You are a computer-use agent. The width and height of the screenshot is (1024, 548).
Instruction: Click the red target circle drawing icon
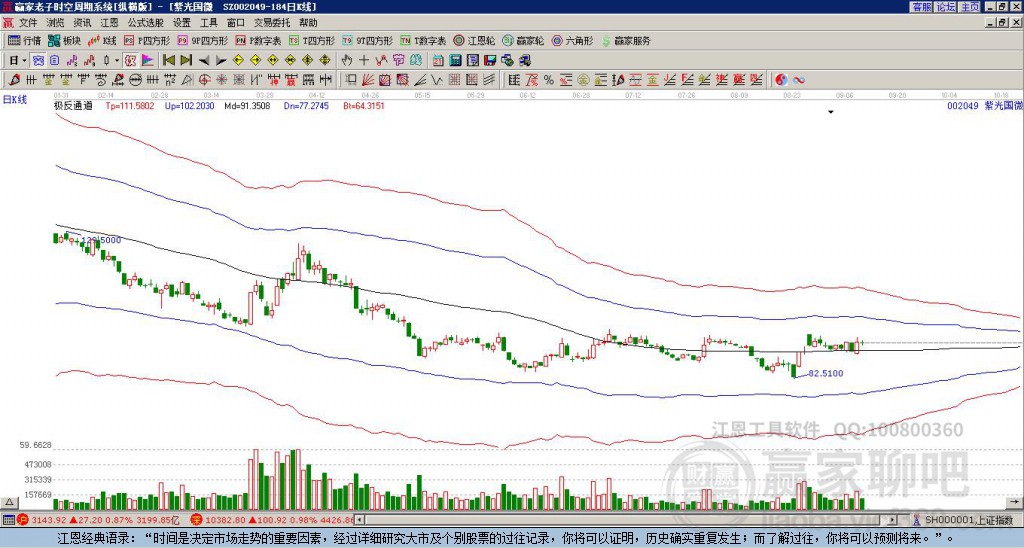pos(204,80)
